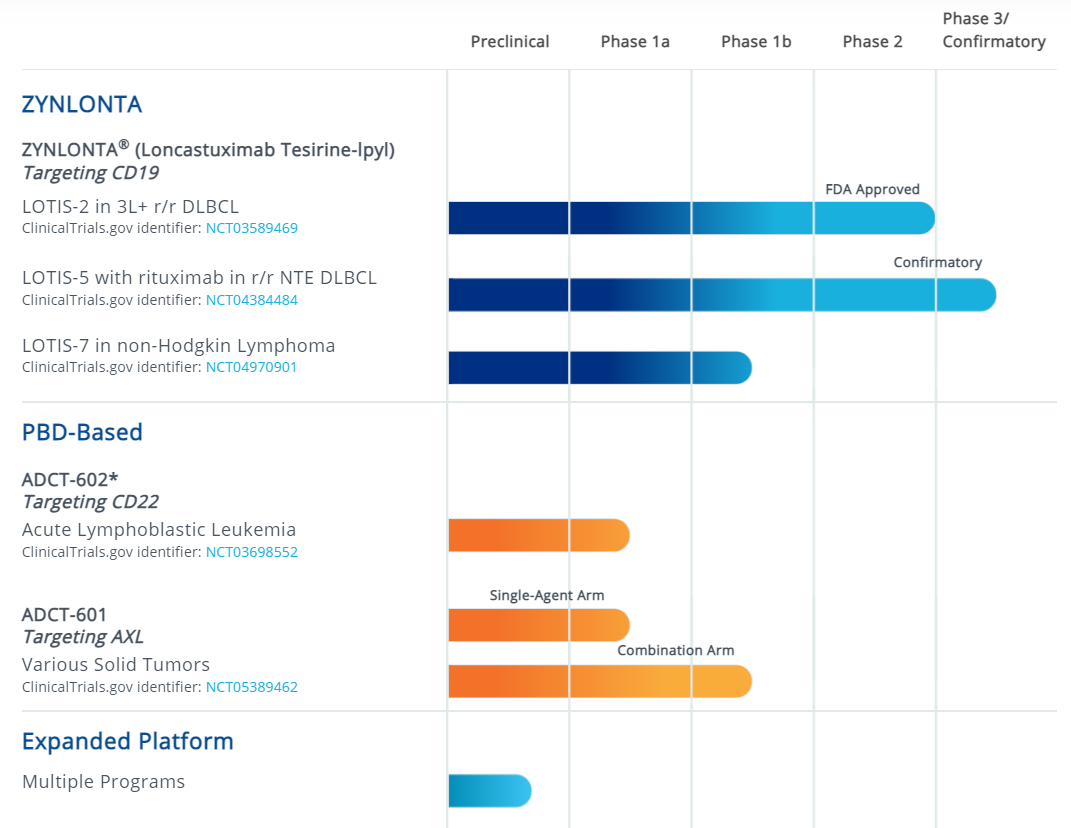Click the FDA Approved label
The height and width of the screenshot is (828, 1071).
pos(872,189)
